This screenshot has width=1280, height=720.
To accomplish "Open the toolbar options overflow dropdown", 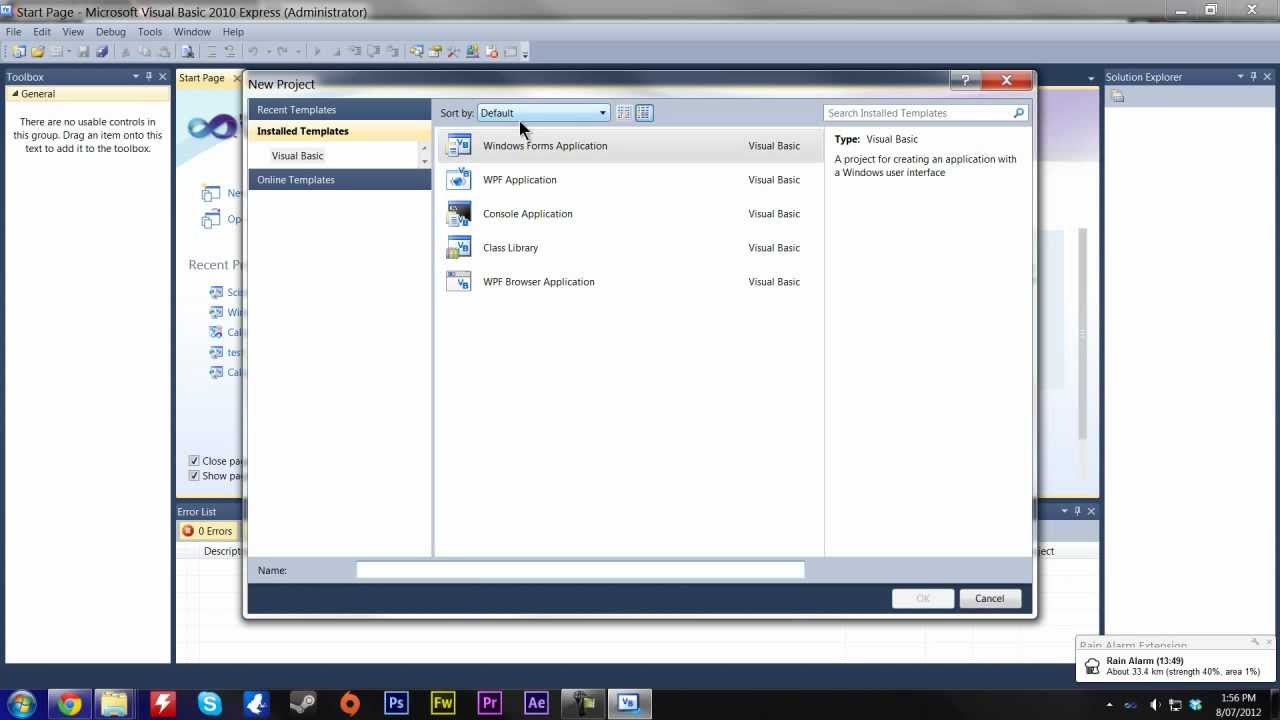I will pos(525,53).
